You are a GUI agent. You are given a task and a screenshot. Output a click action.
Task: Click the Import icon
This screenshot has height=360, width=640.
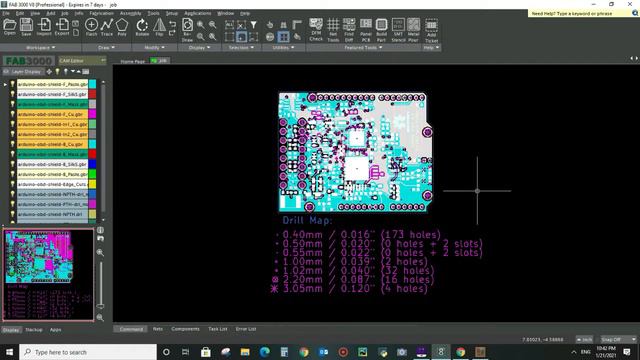pyautogui.click(x=44, y=27)
